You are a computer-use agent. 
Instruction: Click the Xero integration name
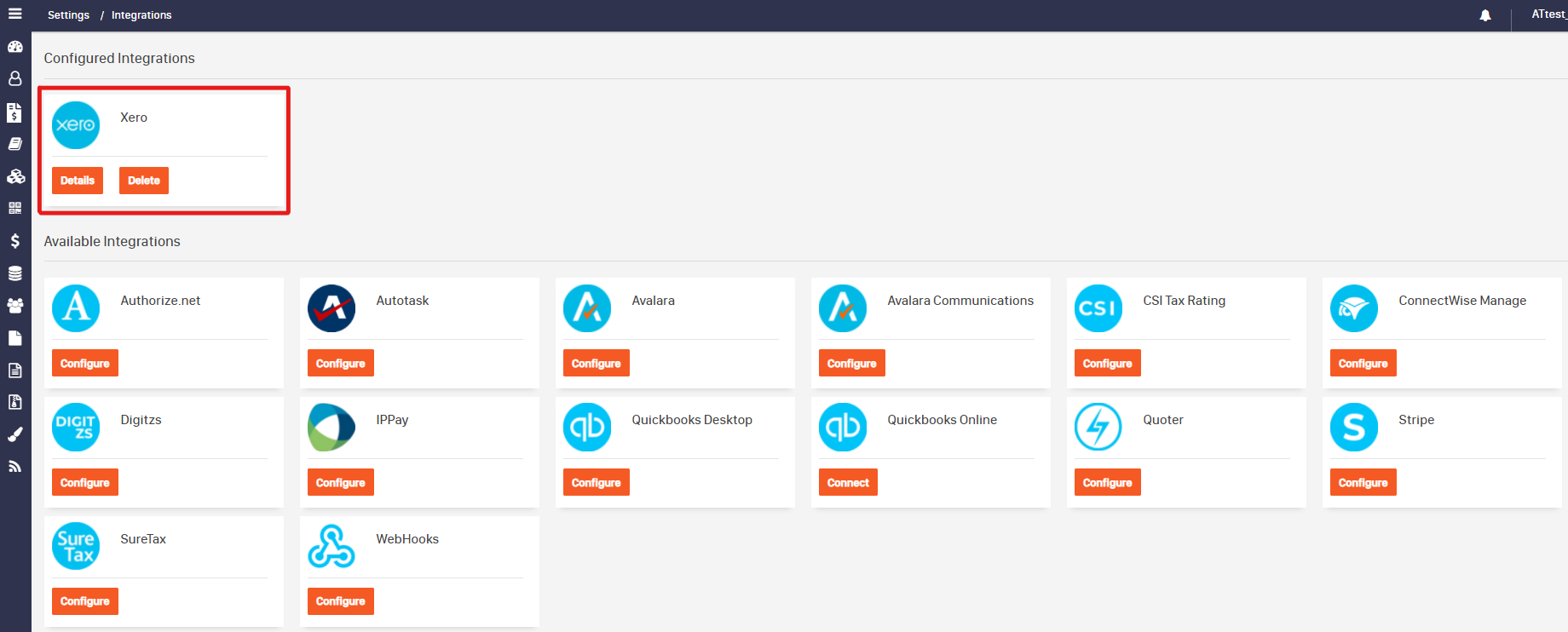[134, 118]
